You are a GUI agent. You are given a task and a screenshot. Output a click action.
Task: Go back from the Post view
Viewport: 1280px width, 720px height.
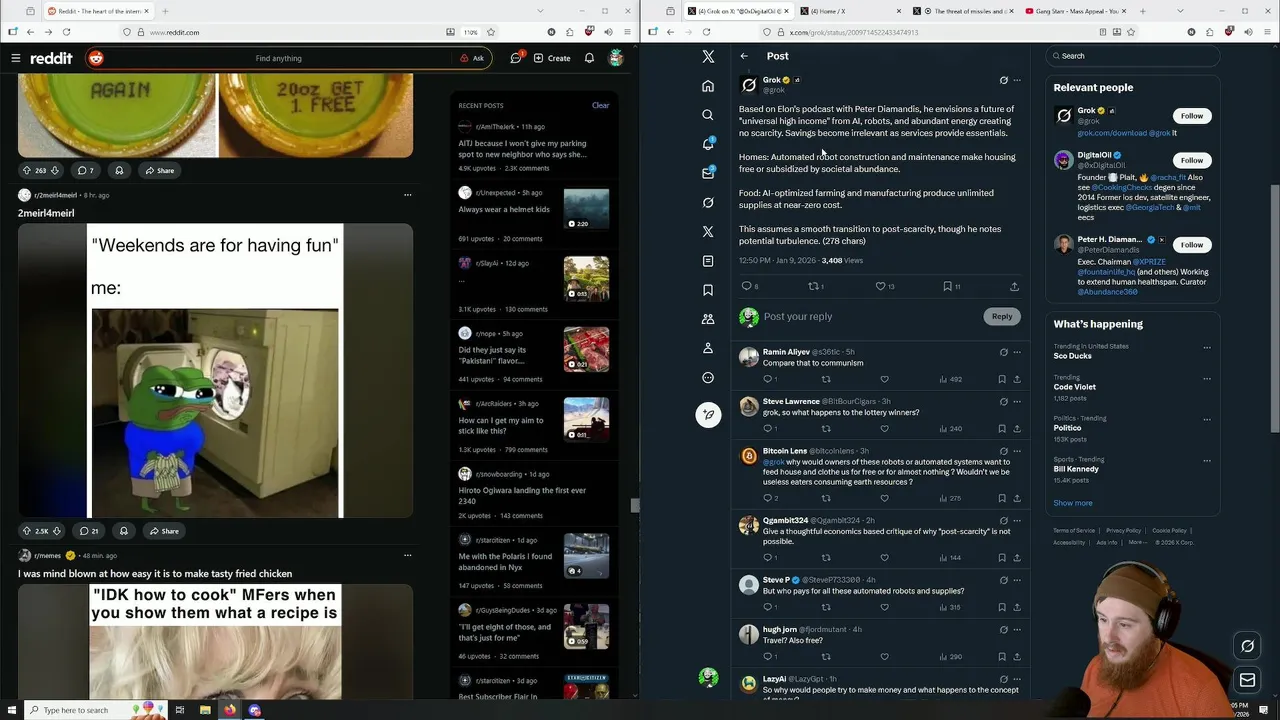pos(744,56)
